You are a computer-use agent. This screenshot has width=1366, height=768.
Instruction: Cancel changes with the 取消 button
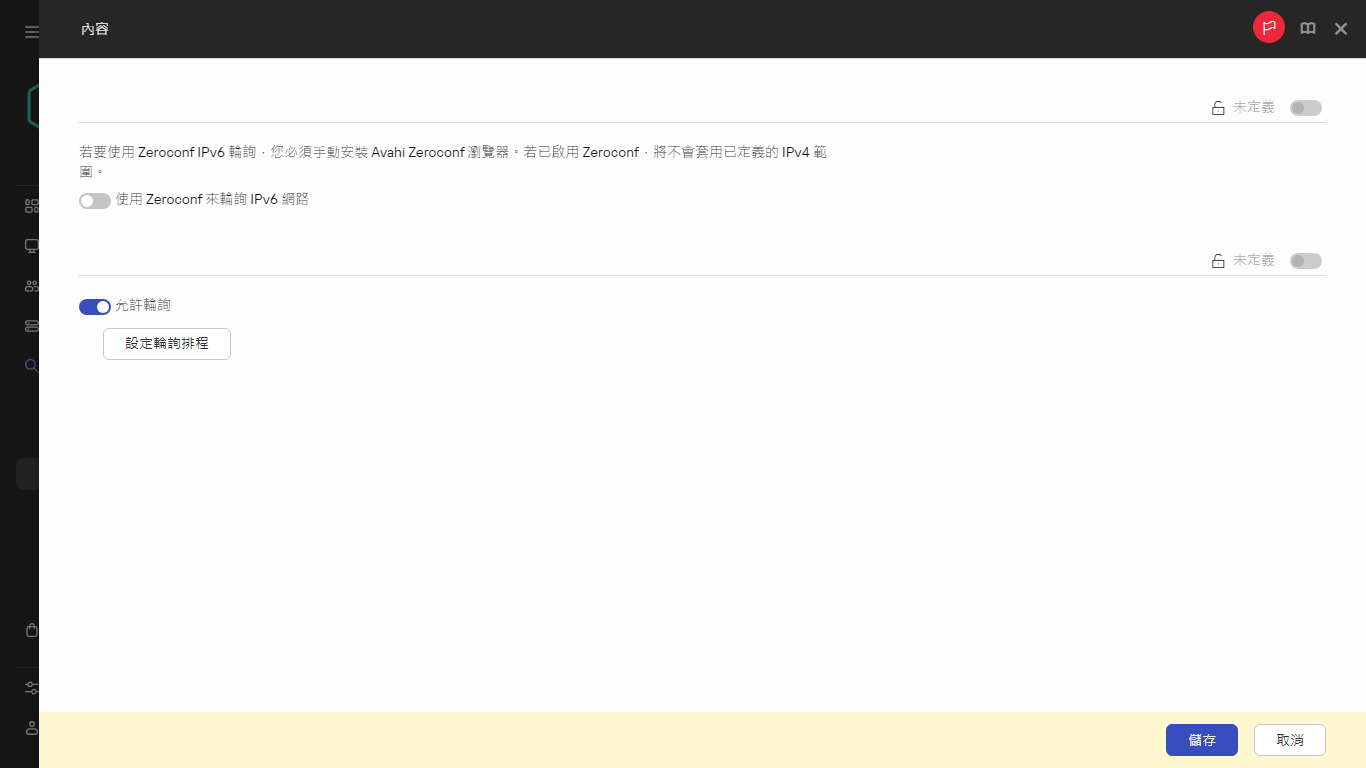point(1289,740)
